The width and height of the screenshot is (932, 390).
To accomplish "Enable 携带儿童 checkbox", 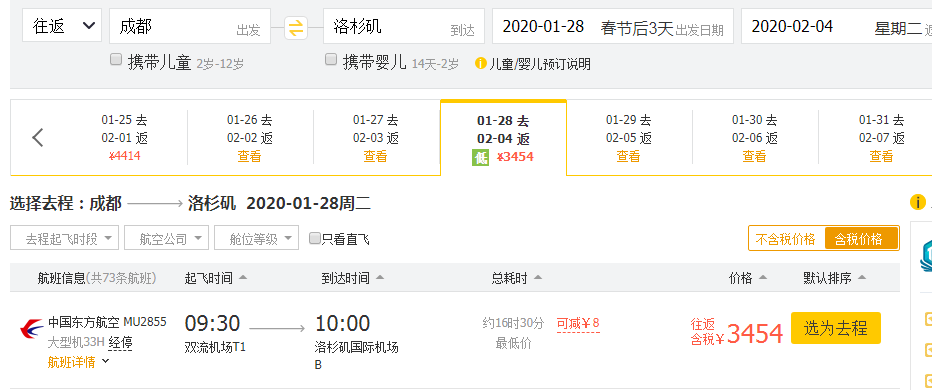I will pyautogui.click(x=116, y=59).
